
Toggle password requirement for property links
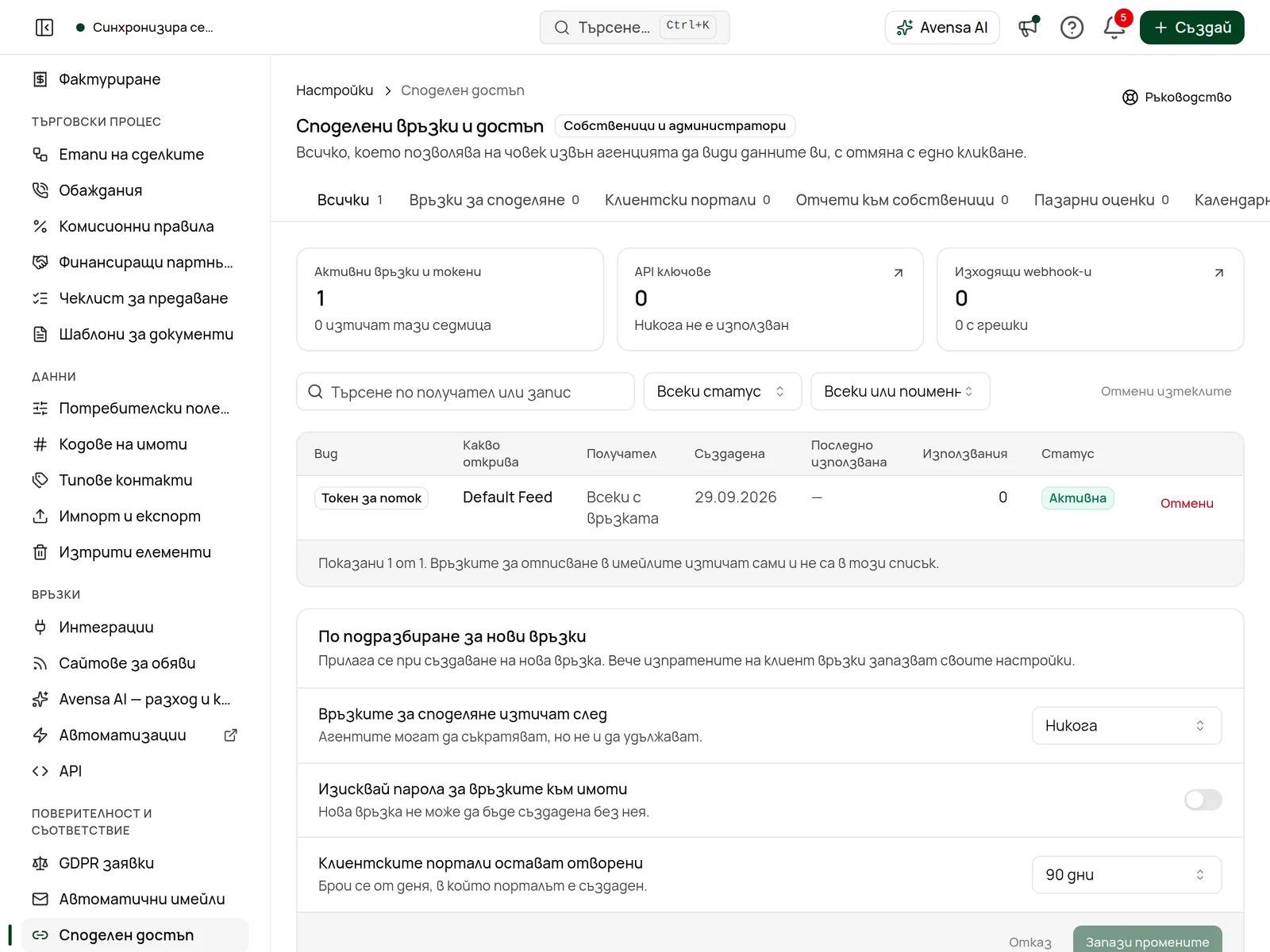(1203, 800)
